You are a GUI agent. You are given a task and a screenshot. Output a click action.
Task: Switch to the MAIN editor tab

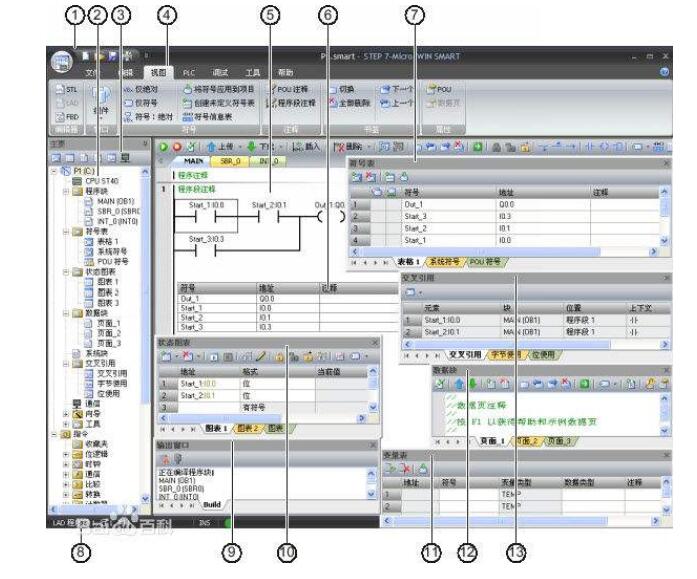(x=194, y=161)
